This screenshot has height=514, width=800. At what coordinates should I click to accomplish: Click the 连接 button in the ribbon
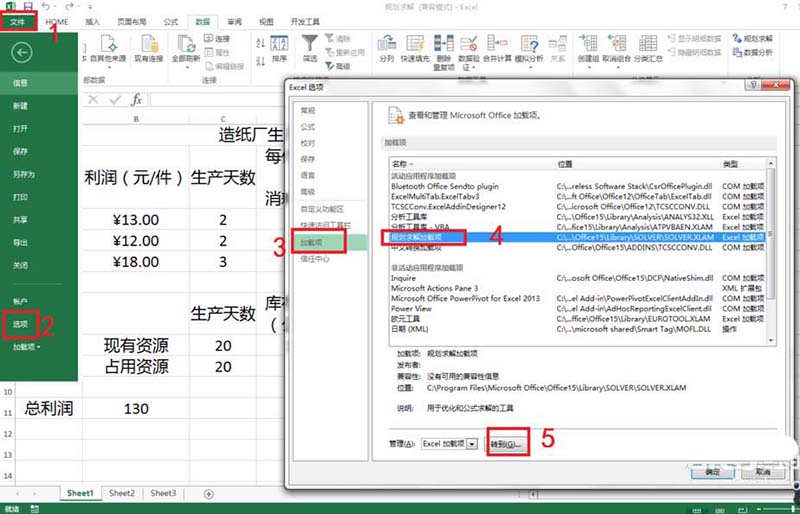click(x=217, y=38)
